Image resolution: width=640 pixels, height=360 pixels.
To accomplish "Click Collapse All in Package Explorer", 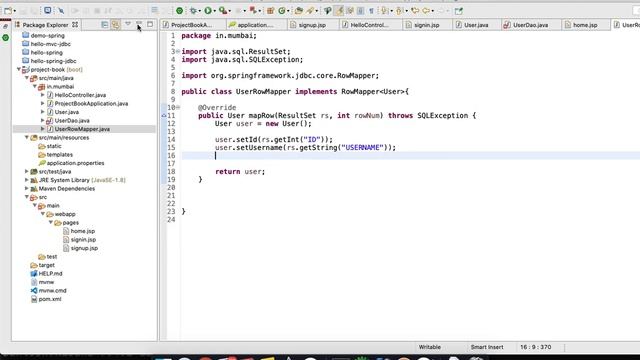I will pos(104,25).
